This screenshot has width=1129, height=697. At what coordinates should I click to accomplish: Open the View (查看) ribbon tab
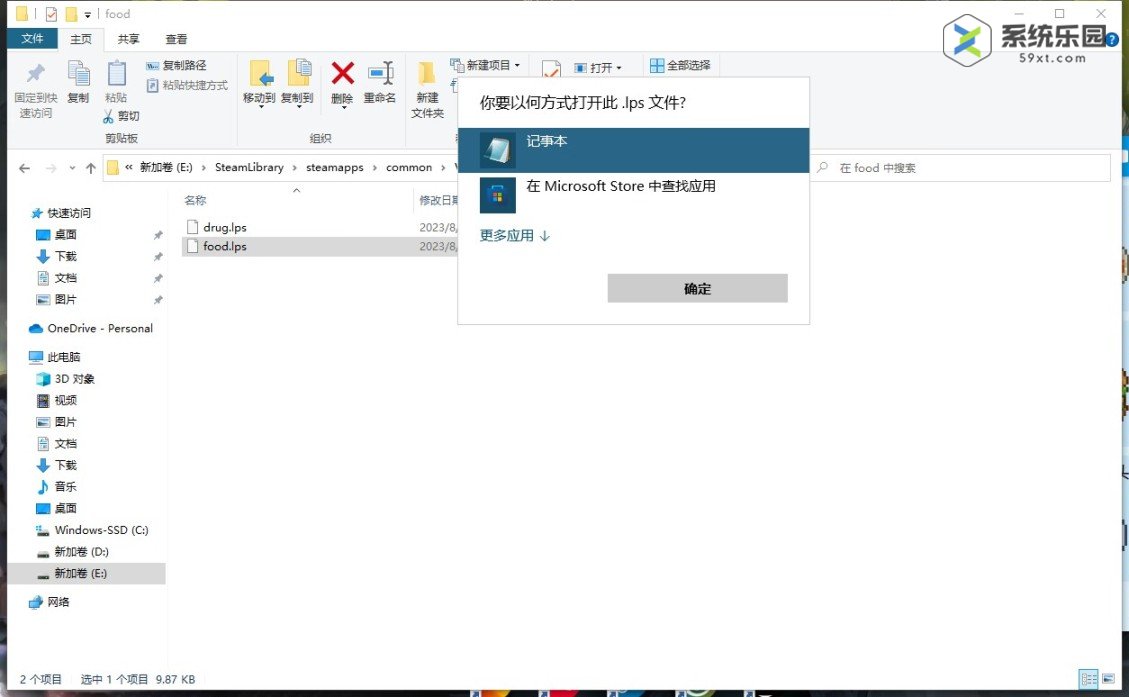pos(176,39)
